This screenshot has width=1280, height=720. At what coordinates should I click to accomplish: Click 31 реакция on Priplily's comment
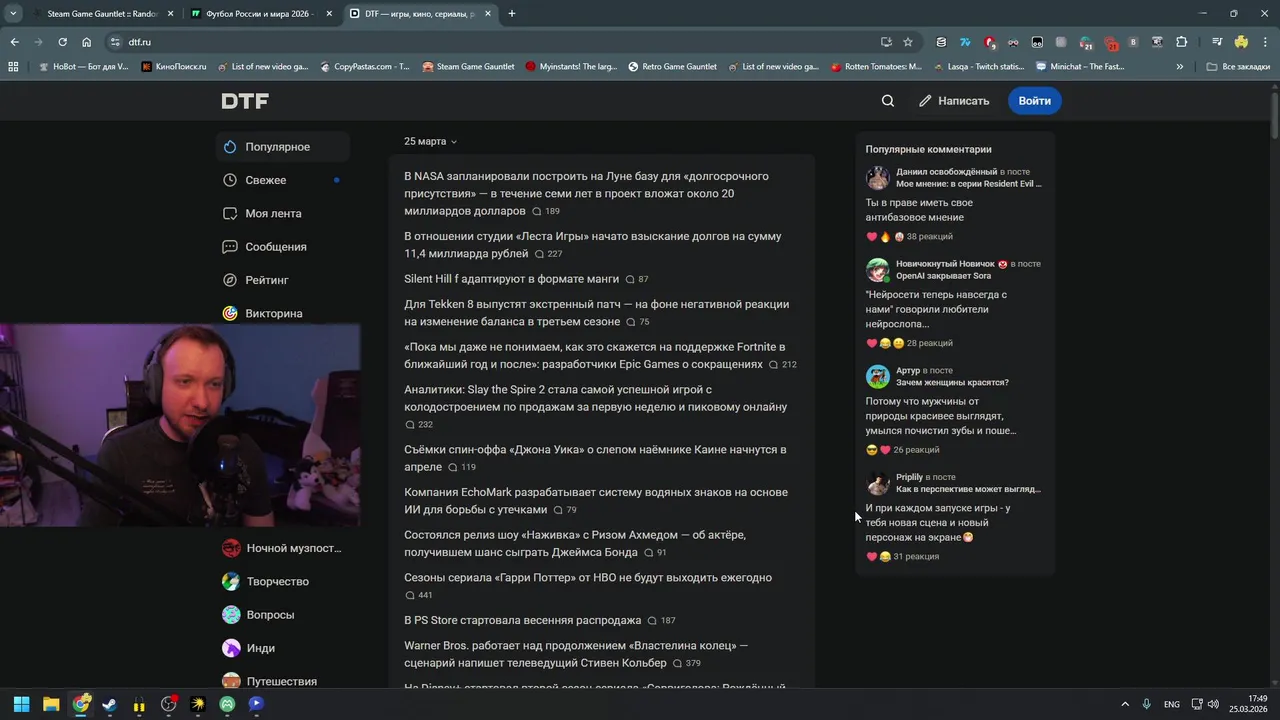click(x=916, y=557)
